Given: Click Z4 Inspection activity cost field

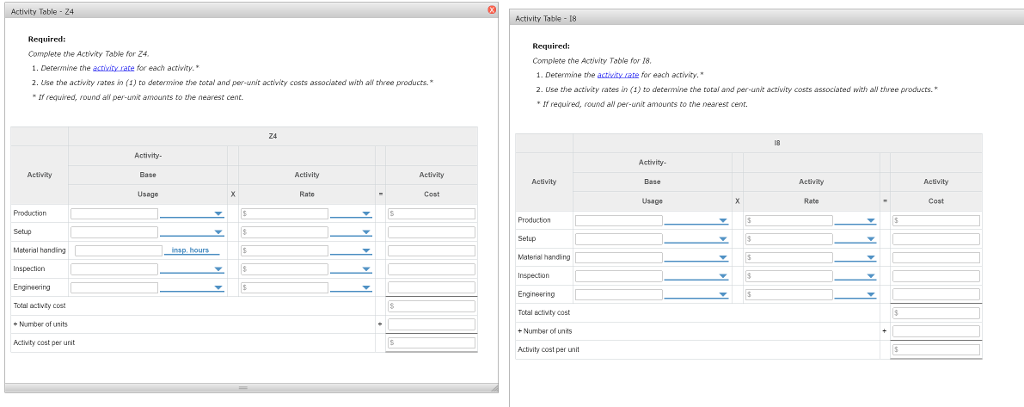Looking at the screenshot, I should (x=432, y=269).
